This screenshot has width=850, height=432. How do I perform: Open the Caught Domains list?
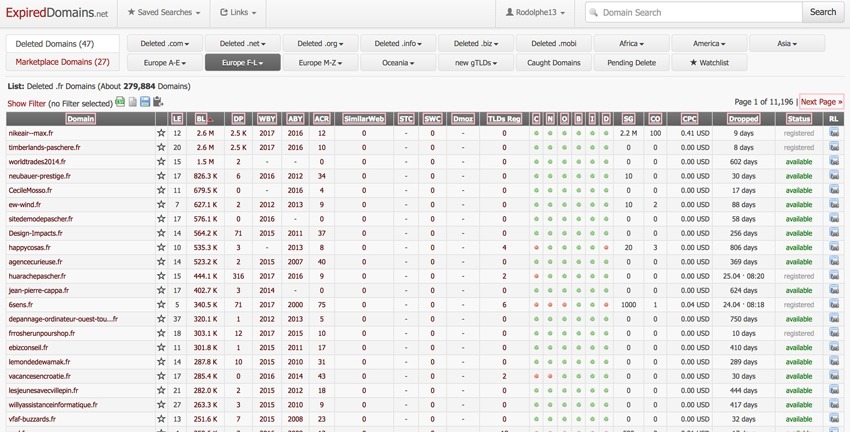pyautogui.click(x=554, y=62)
